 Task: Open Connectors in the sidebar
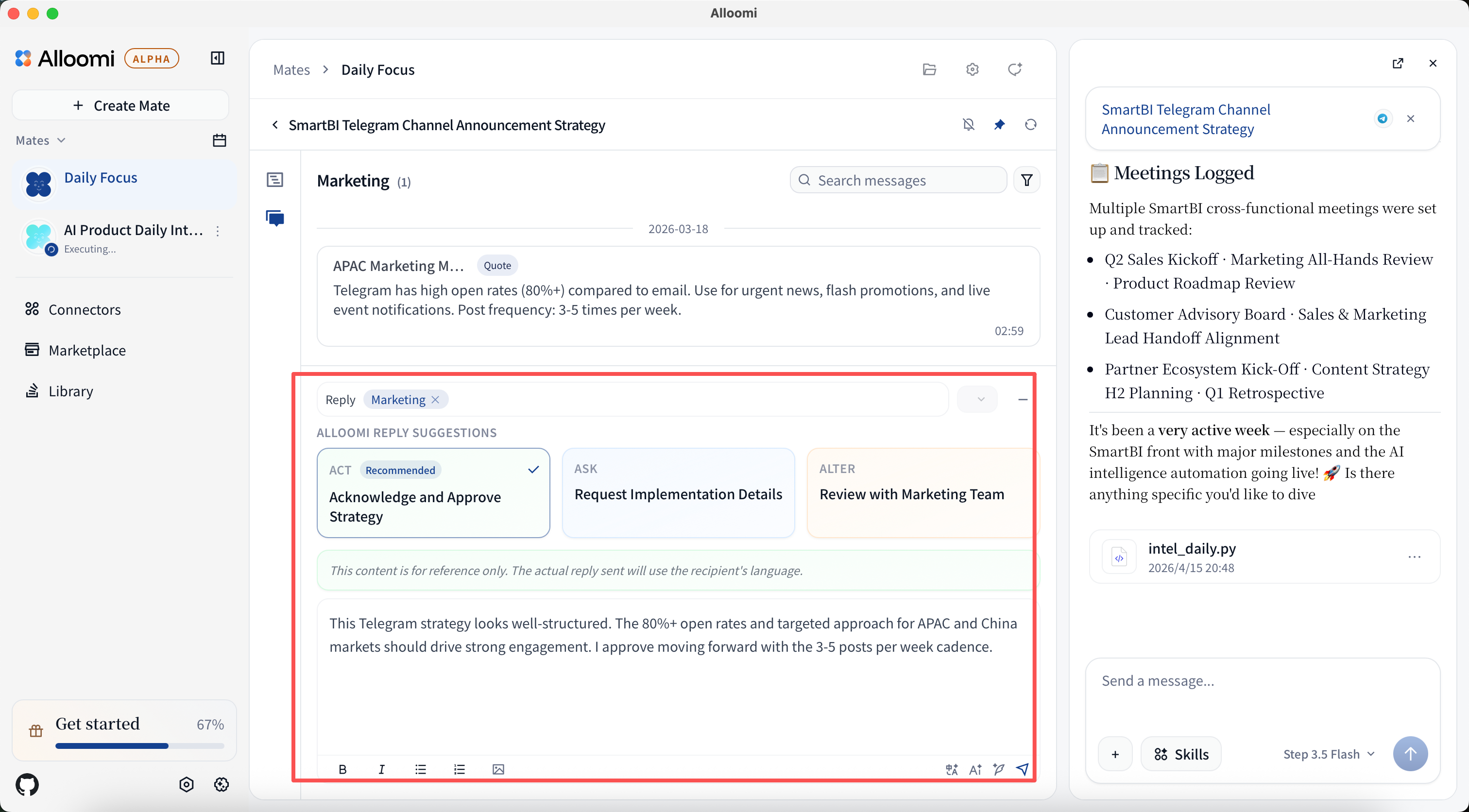click(85, 310)
